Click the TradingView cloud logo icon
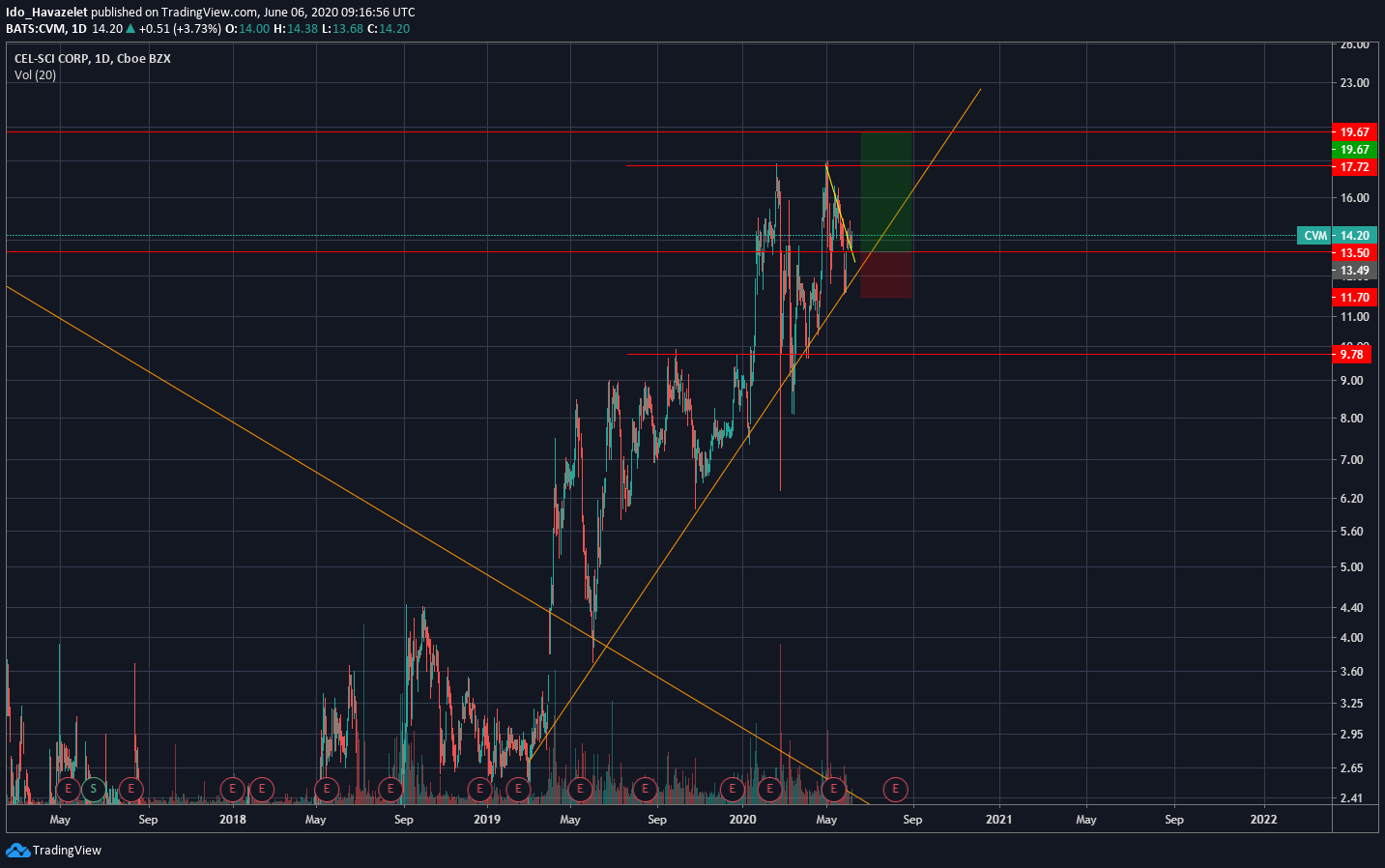This screenshot has width=1385, height=868. click(x=17, y=850)
